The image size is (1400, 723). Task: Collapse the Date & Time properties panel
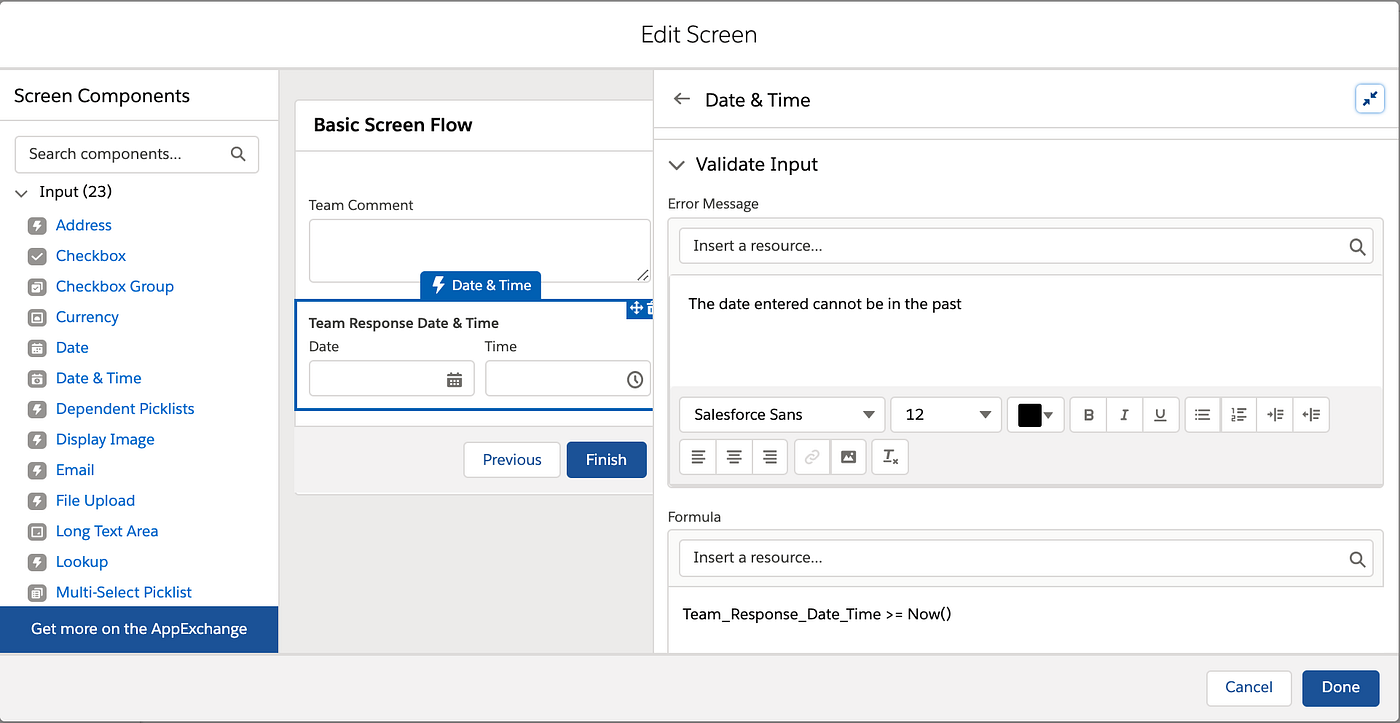(x=1370, y=98)
